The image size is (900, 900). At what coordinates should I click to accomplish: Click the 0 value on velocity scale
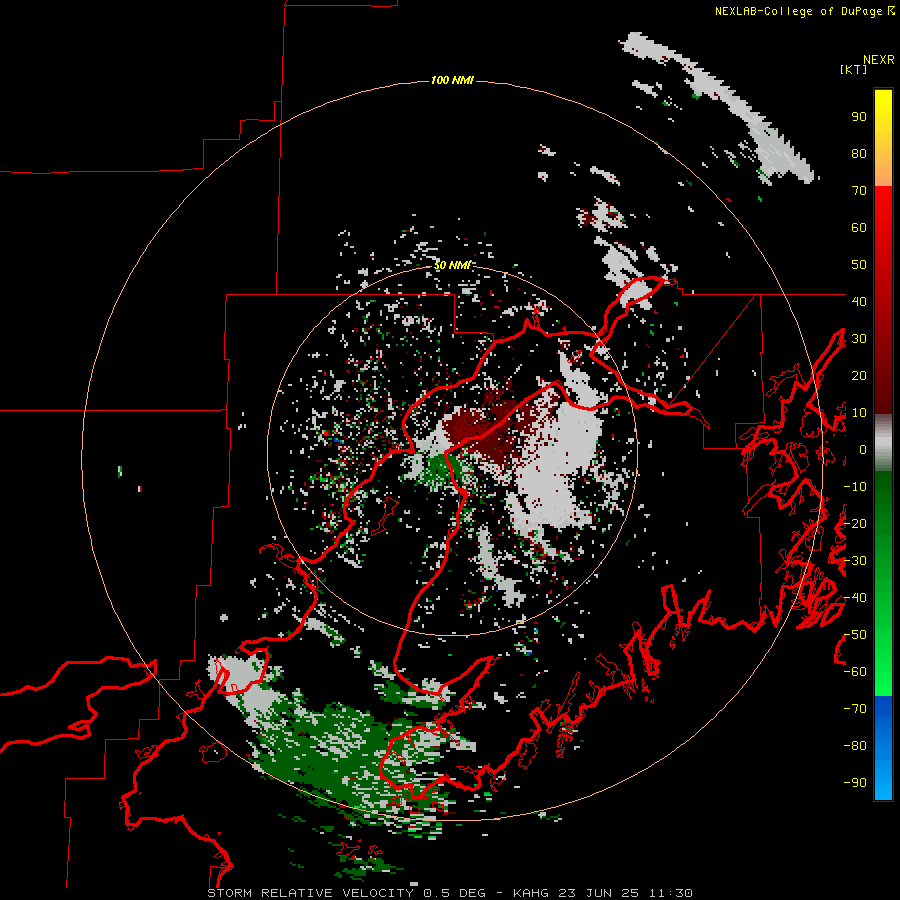tap(863, 450)
